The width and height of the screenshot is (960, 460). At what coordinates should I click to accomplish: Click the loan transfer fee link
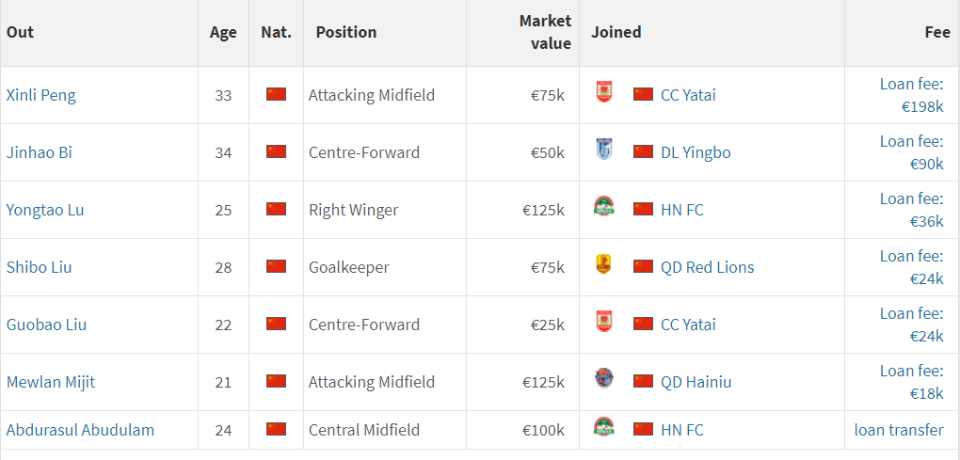pos(899,430)
